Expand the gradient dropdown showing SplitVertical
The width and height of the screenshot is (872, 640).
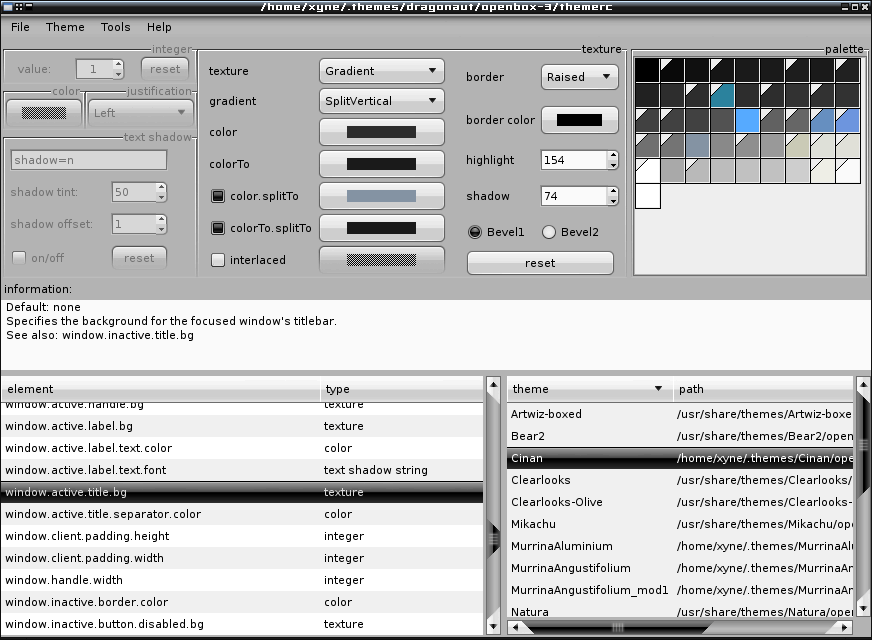pyautogui.click(x=381, y=101)
